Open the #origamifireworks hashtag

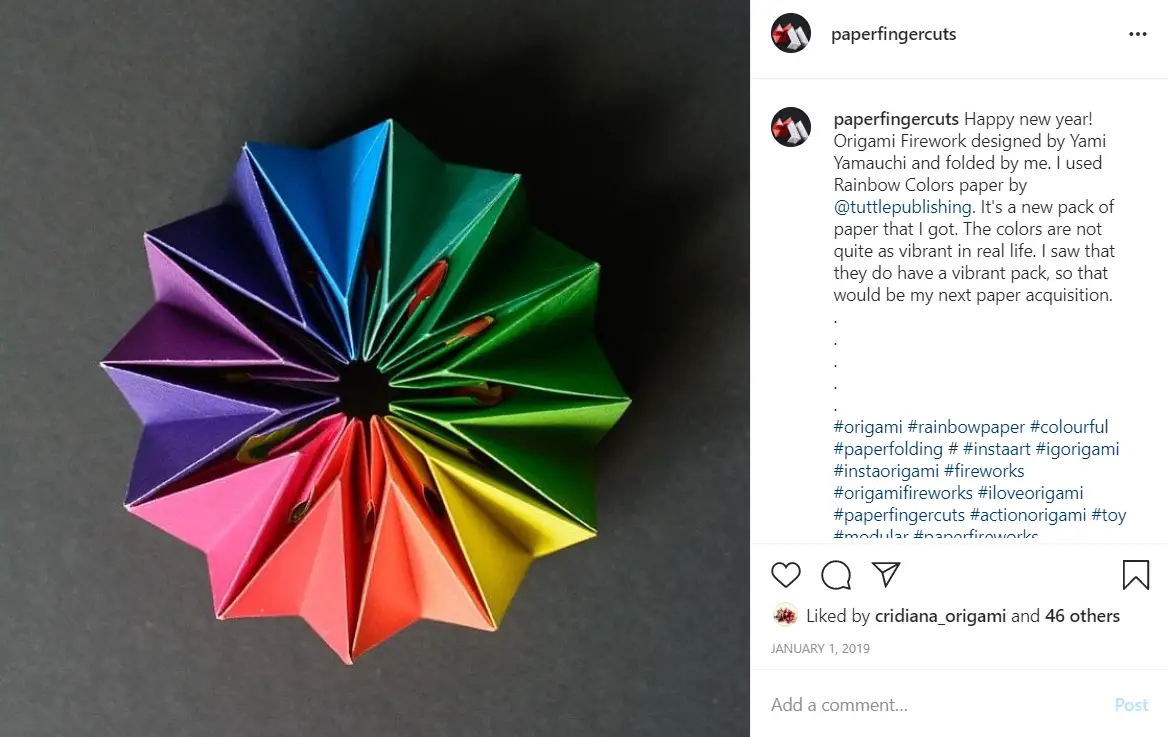(x=903, y=493)
